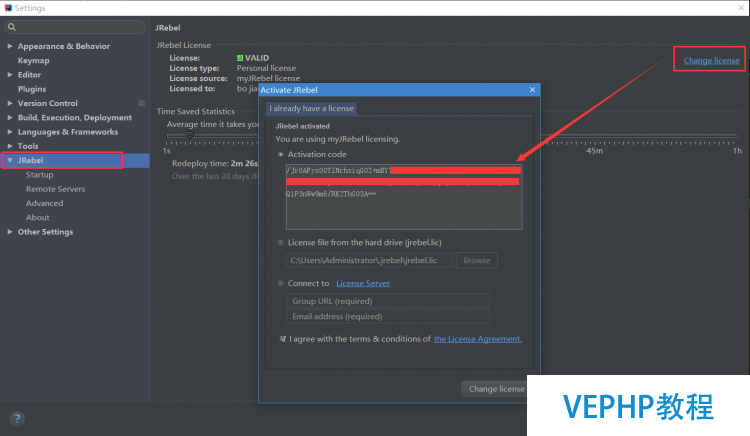750x436 pixels.
Task: Select the Appearance & Behavior category
Action: tap(64, 46)
